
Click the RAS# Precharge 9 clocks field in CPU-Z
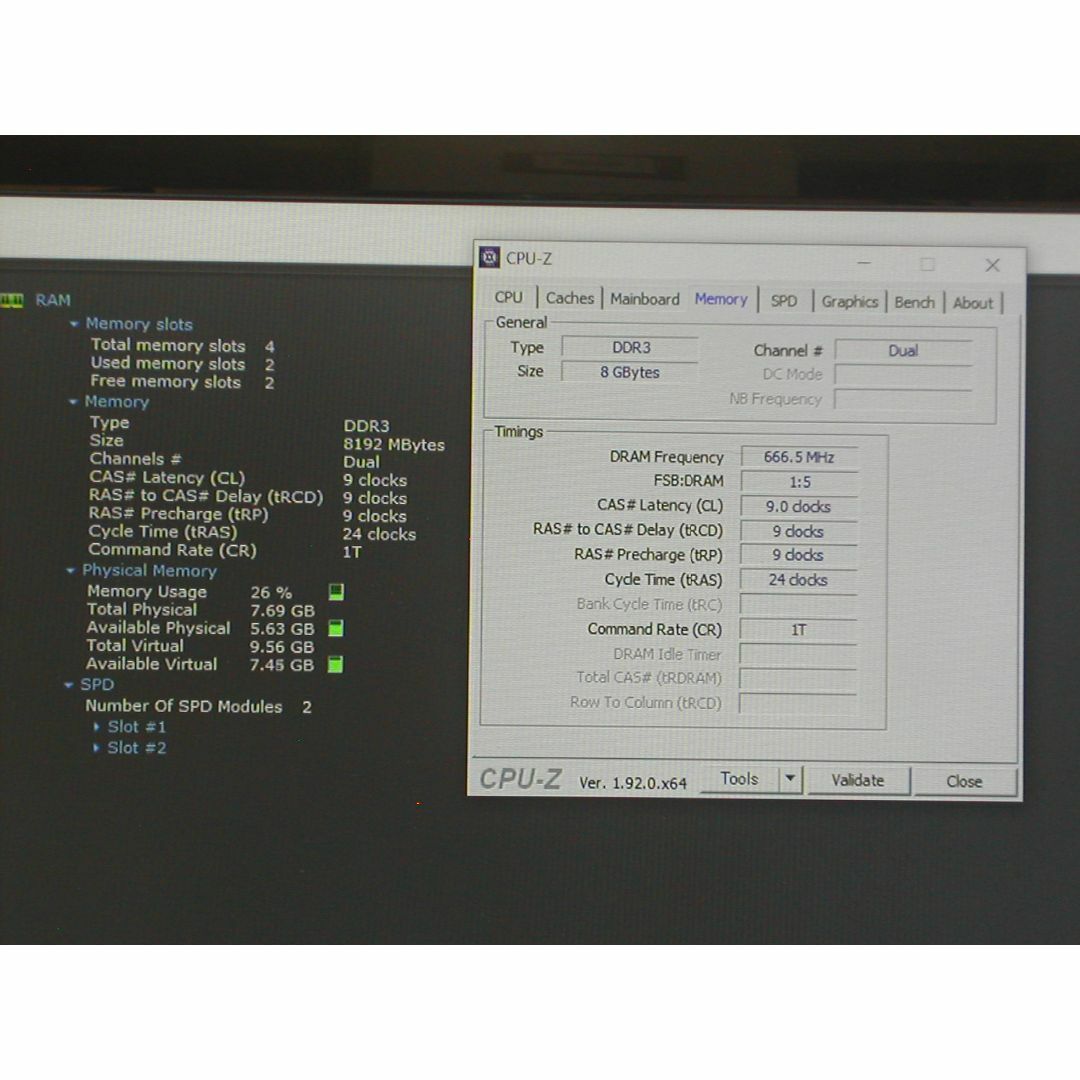pyautogui.click(x=798, y=555)
